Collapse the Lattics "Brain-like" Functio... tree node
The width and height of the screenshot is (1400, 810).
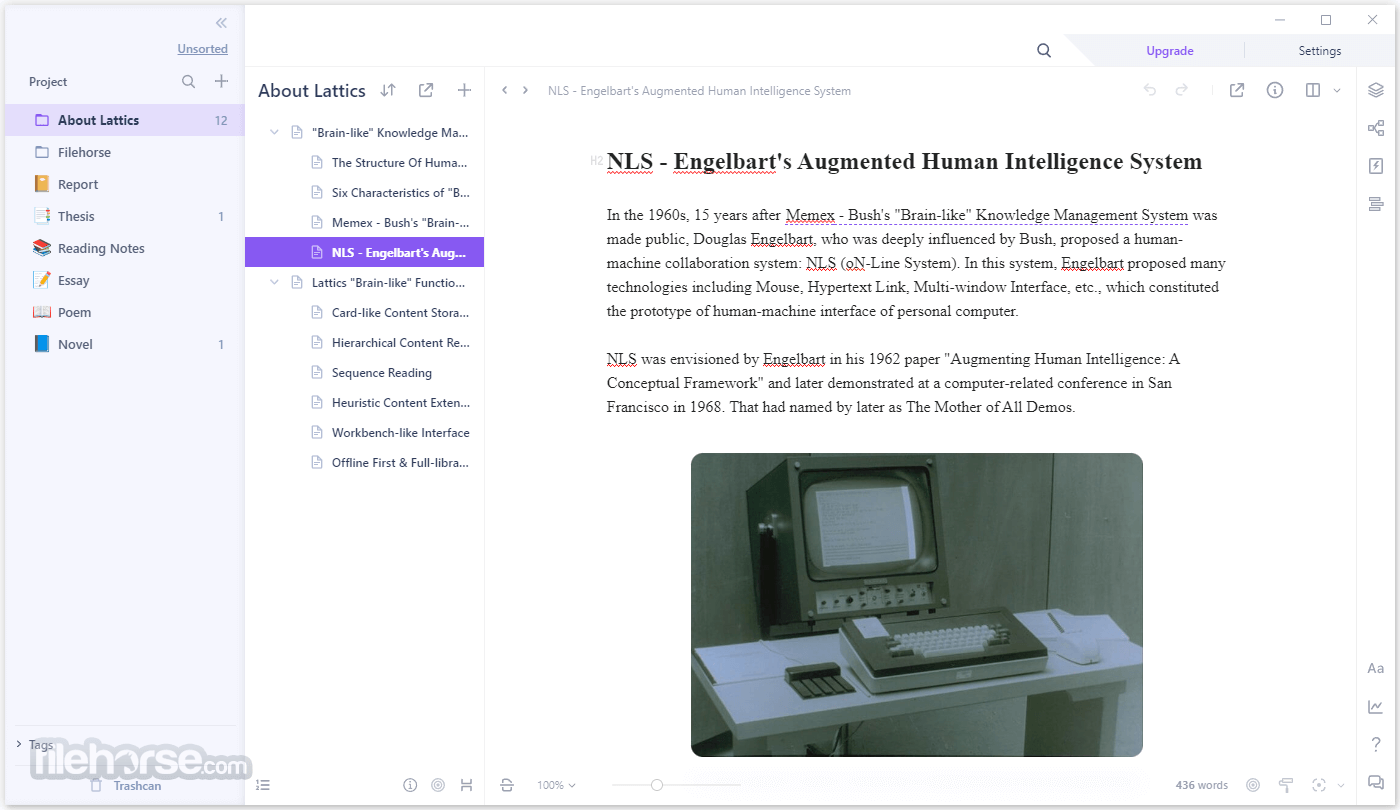275,282
